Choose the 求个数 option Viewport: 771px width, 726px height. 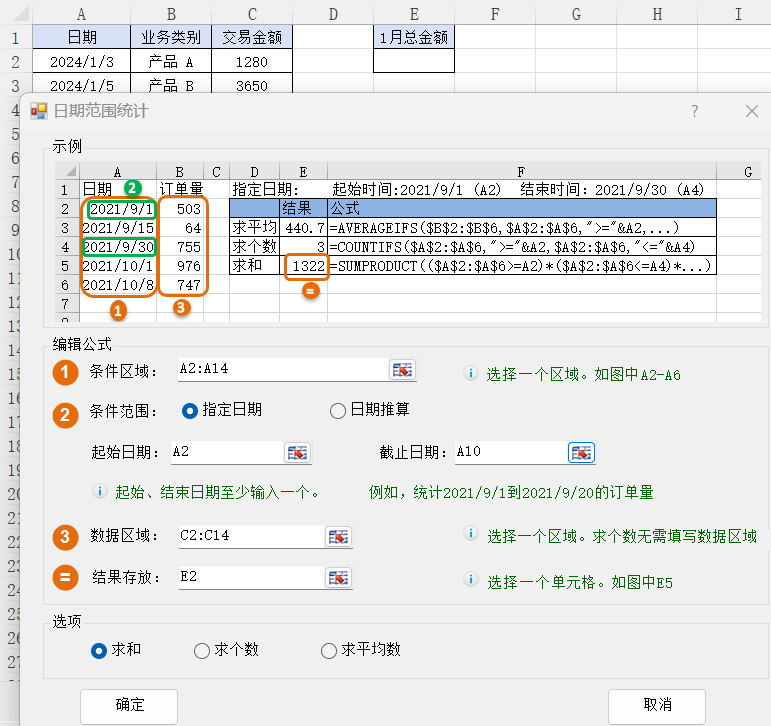point(202,650)
